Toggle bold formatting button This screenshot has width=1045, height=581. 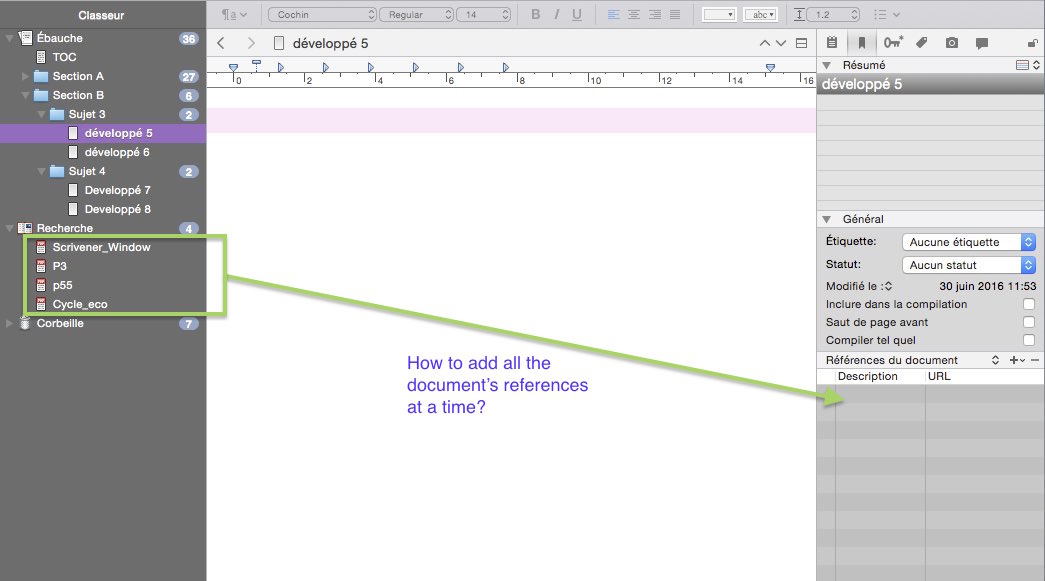click(x=536, y=15)
